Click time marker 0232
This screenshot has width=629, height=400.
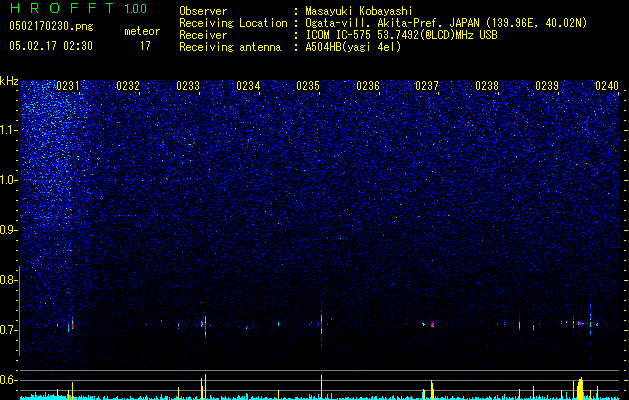point(128,86)
